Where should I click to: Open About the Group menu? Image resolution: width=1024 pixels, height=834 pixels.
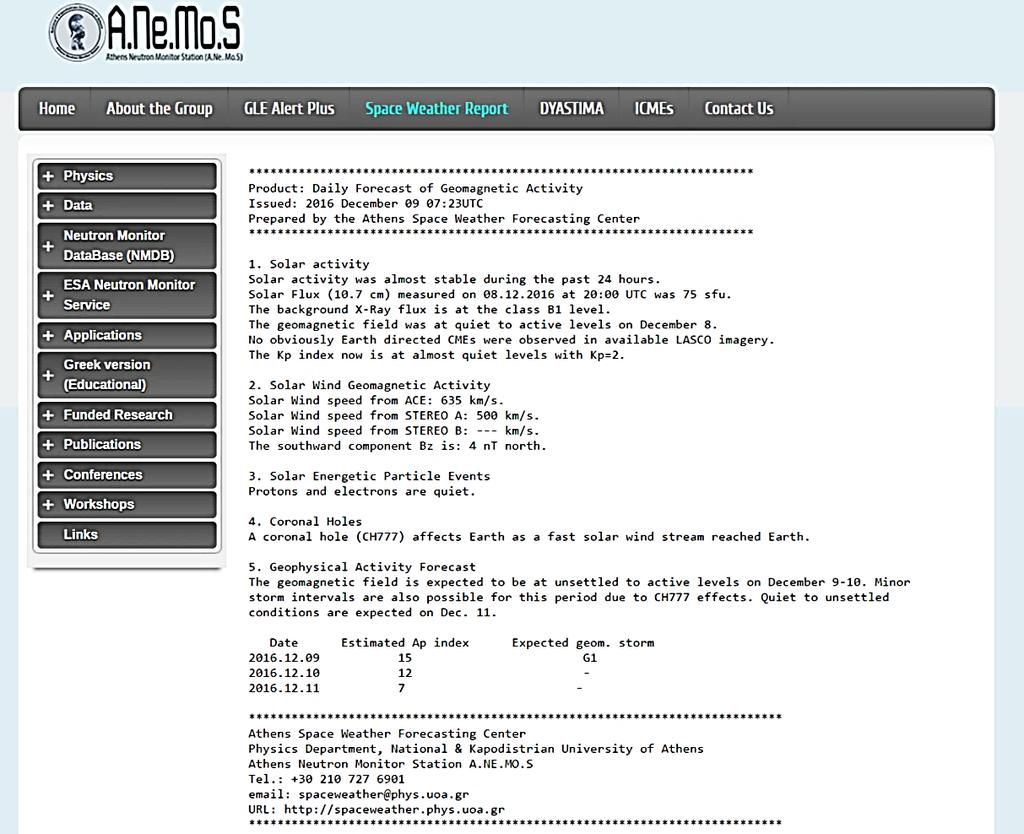point(159,108)
